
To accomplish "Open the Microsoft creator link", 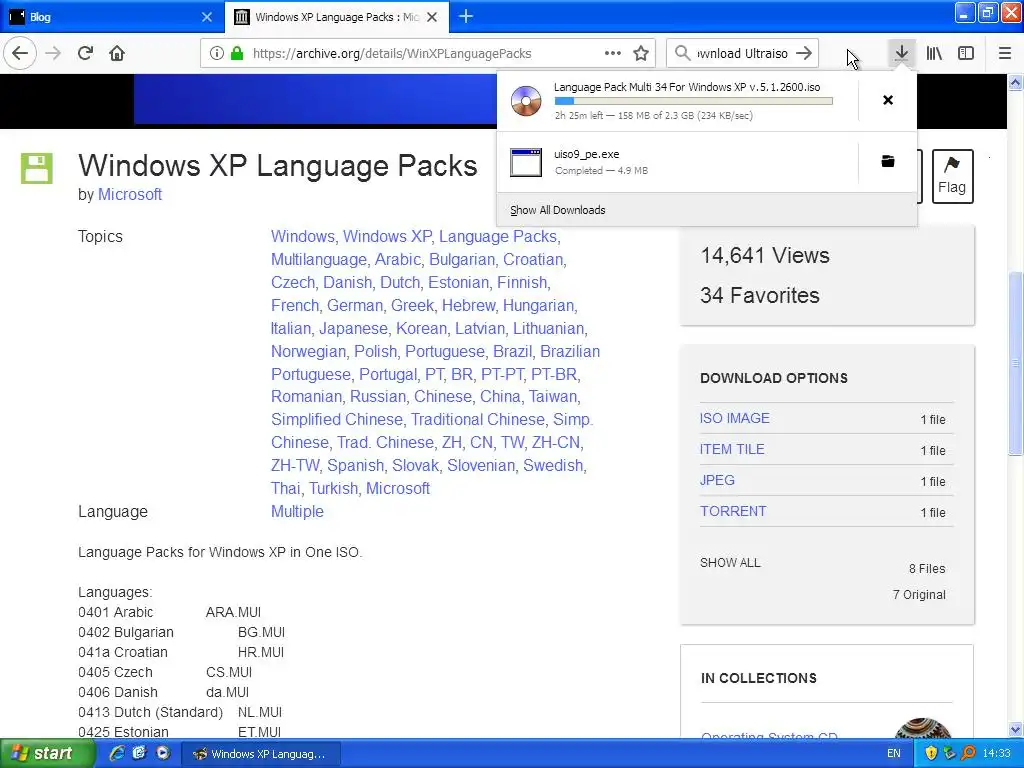I will [x=130, y=194].
